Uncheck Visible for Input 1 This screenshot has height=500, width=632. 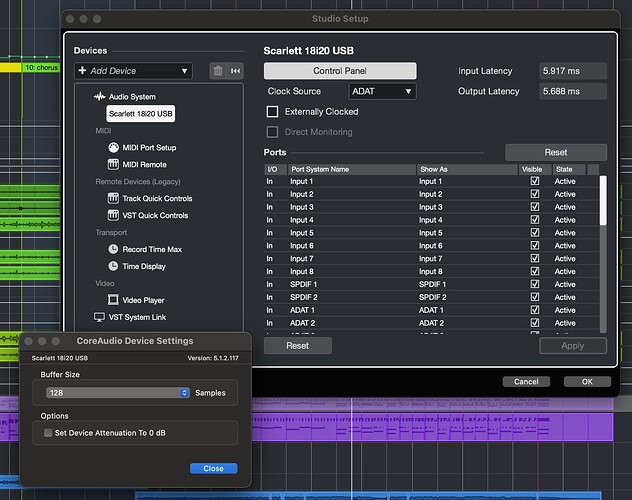(535, 181)
